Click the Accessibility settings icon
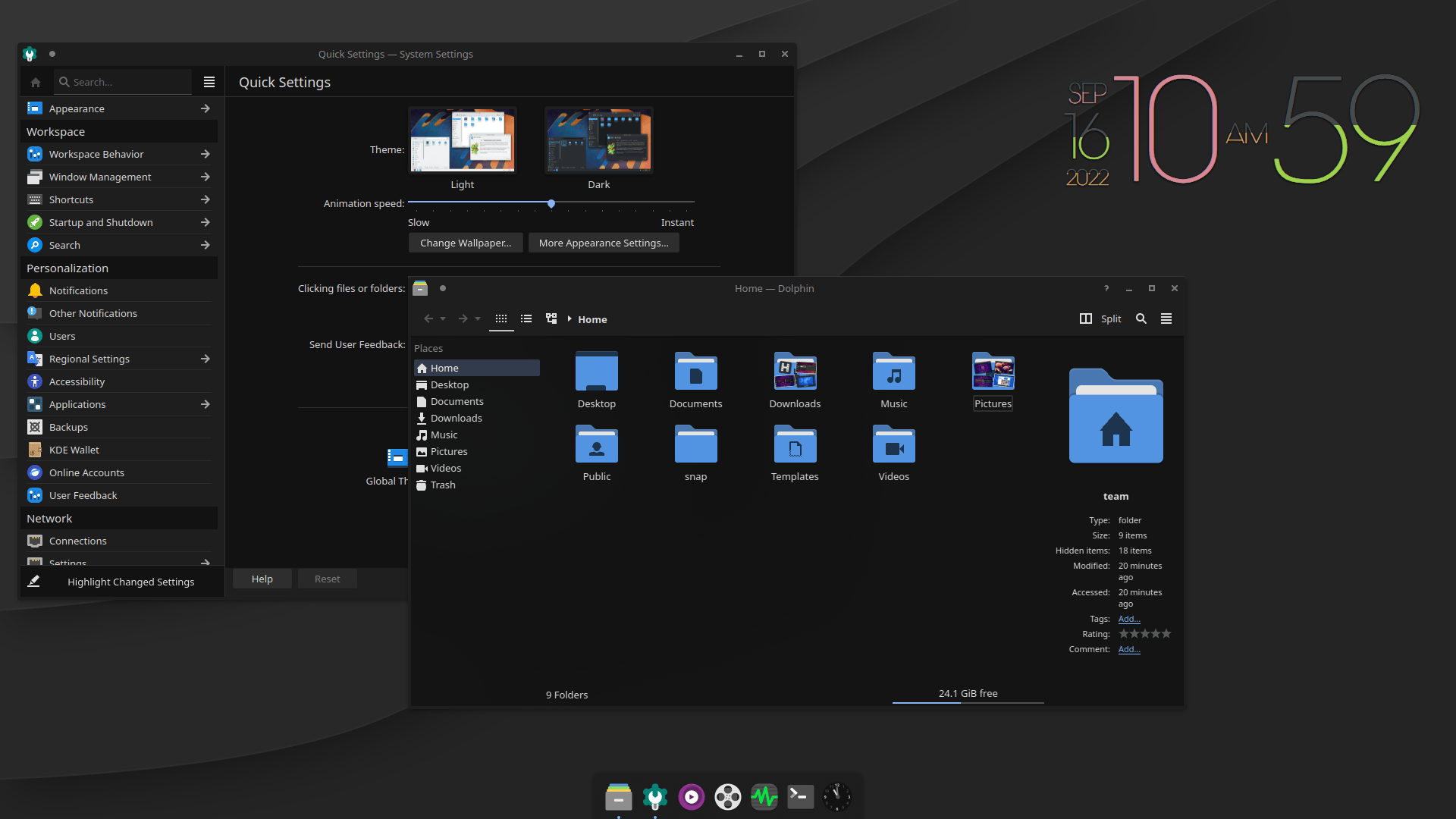This screenshot has width=1456, height=819. coord(35,381)
